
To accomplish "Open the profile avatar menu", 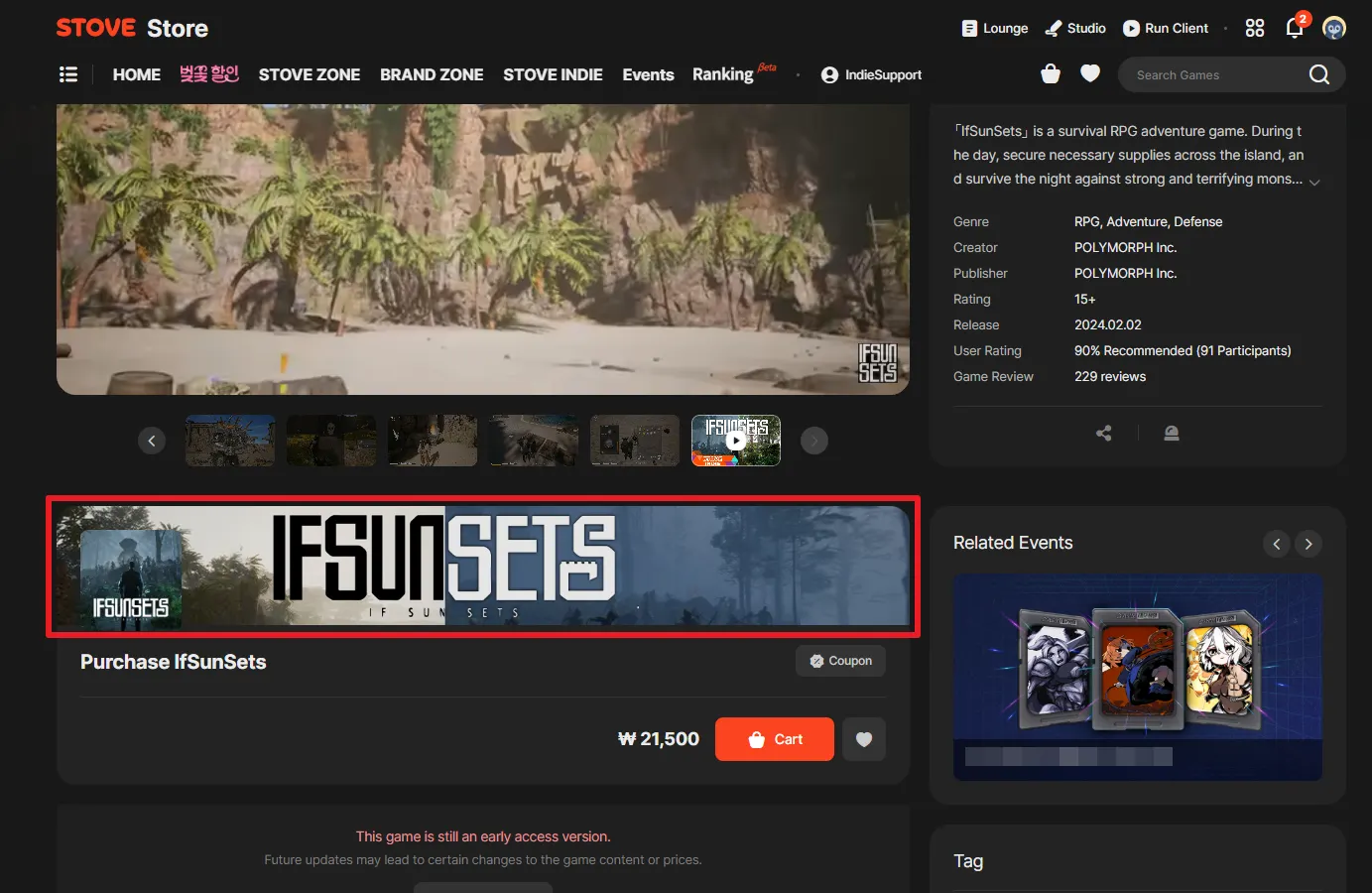I will [x=1334, y=28].
